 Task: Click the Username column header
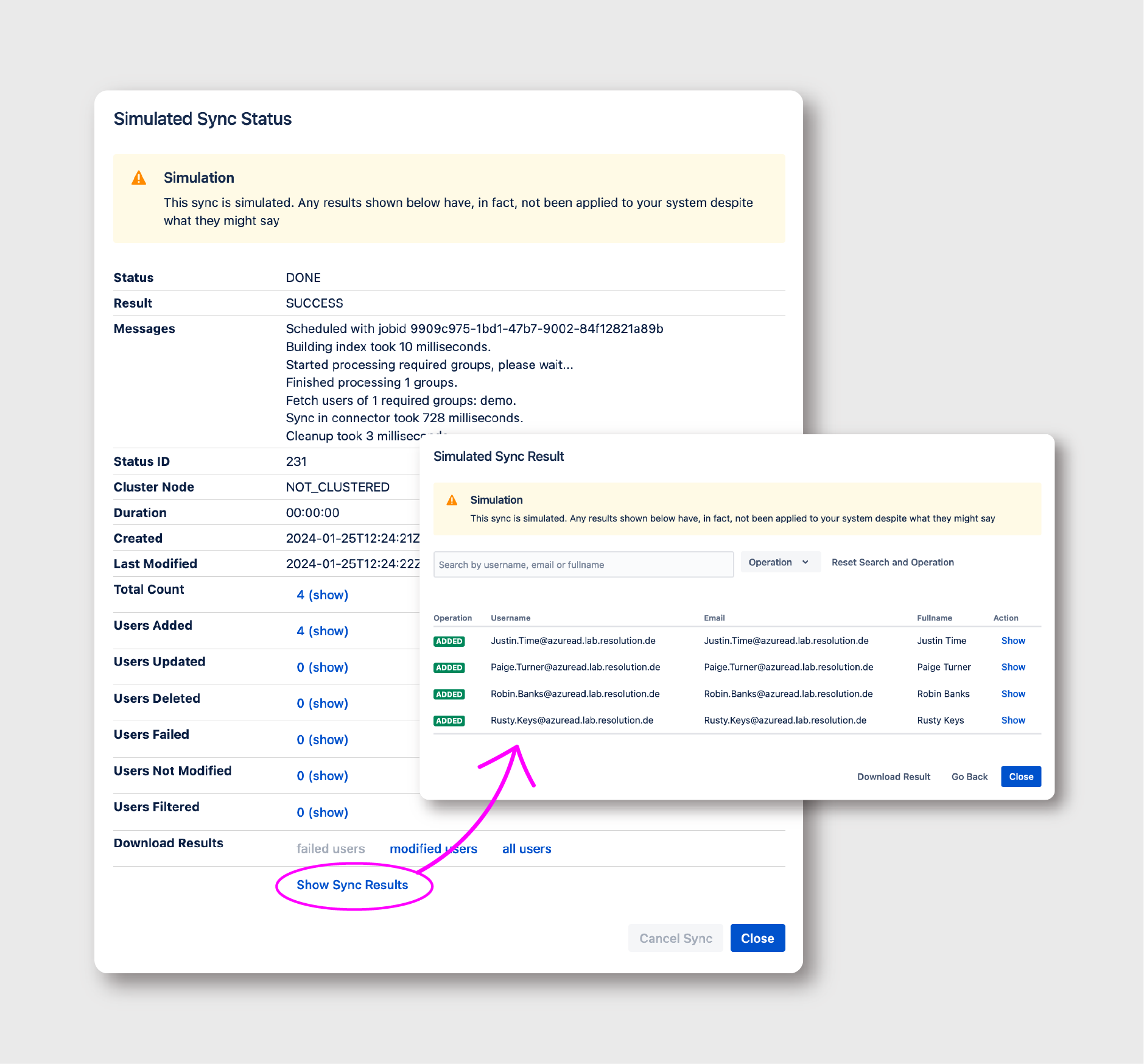510,618
